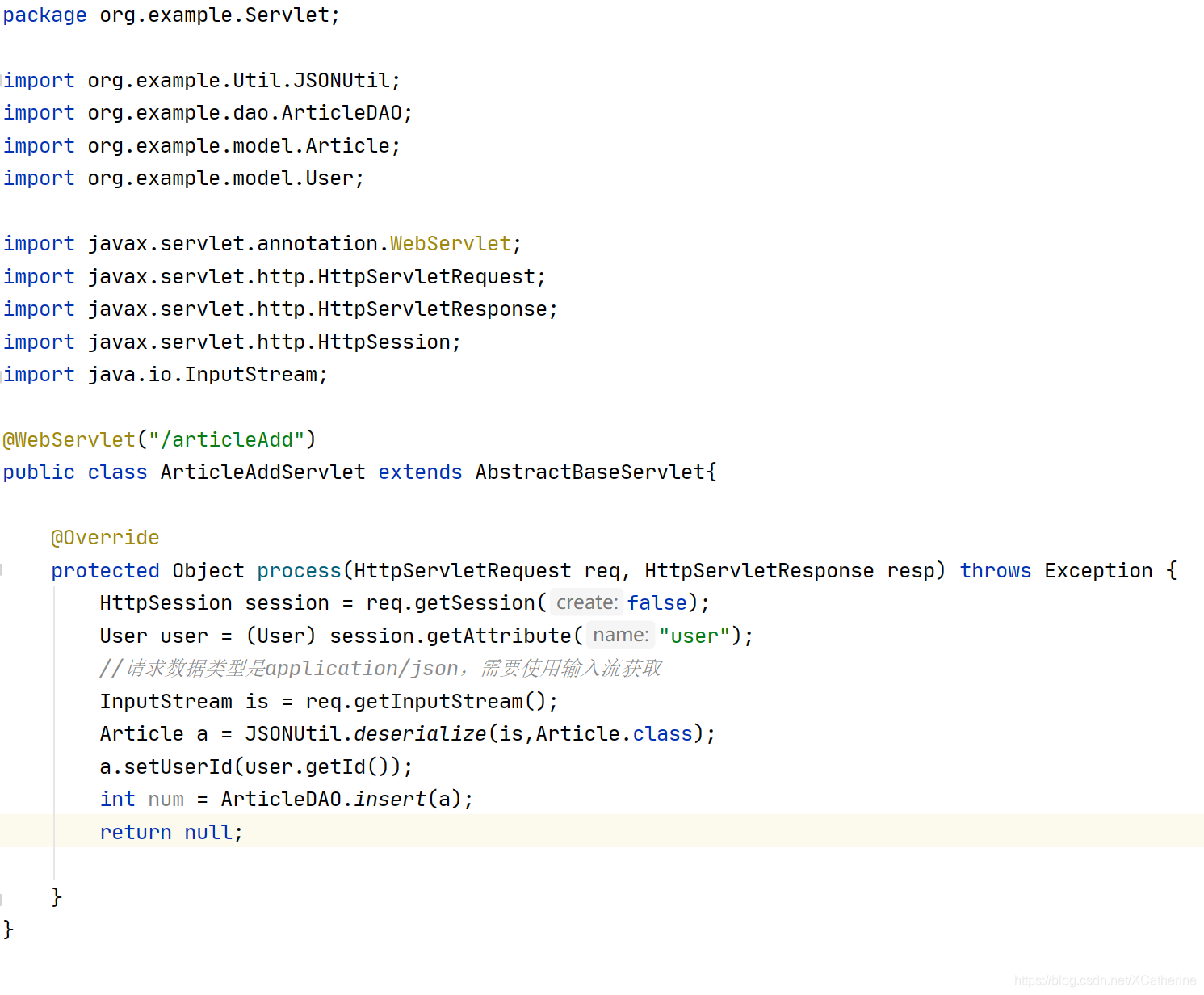Click the setUserId method call

pyautogui.click(x=178, y=766)
